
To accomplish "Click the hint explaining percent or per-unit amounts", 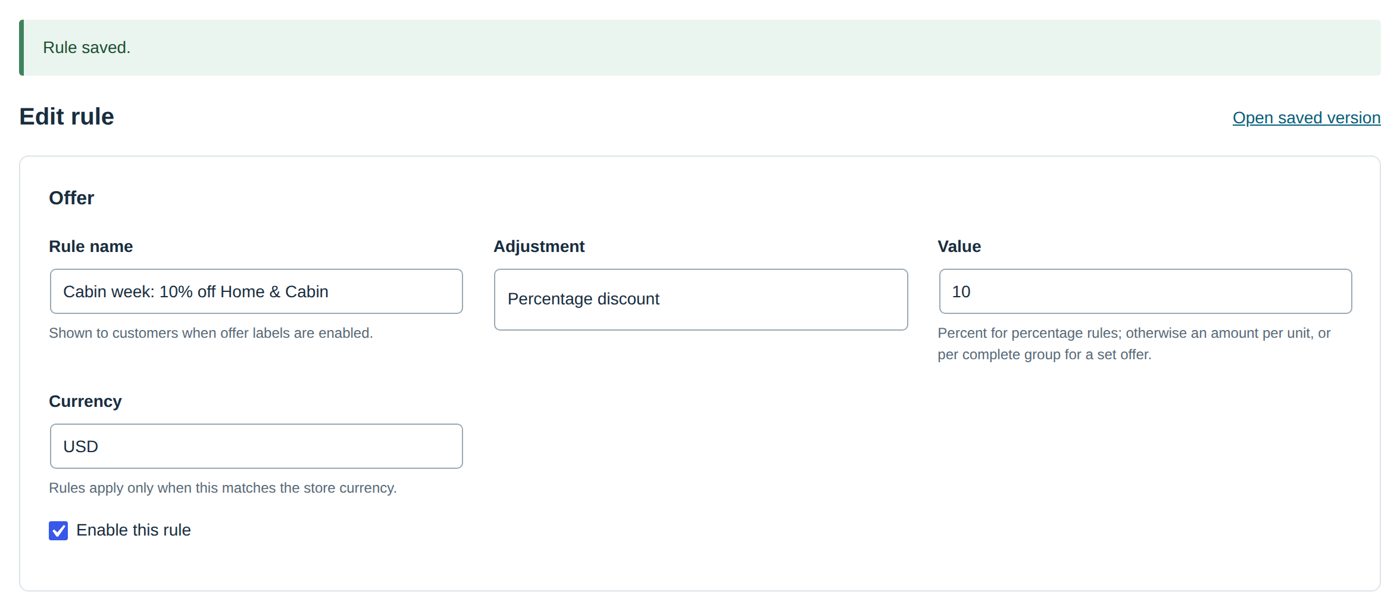I will (x=1135, y=344).
